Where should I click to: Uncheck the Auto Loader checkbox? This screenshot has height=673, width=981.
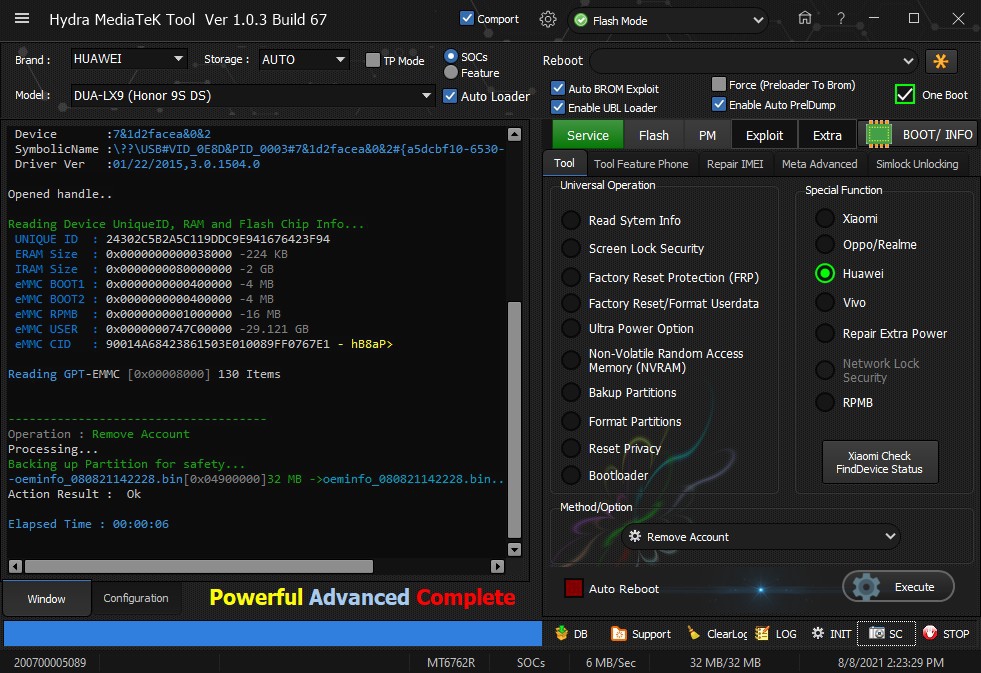coord(449,96)
